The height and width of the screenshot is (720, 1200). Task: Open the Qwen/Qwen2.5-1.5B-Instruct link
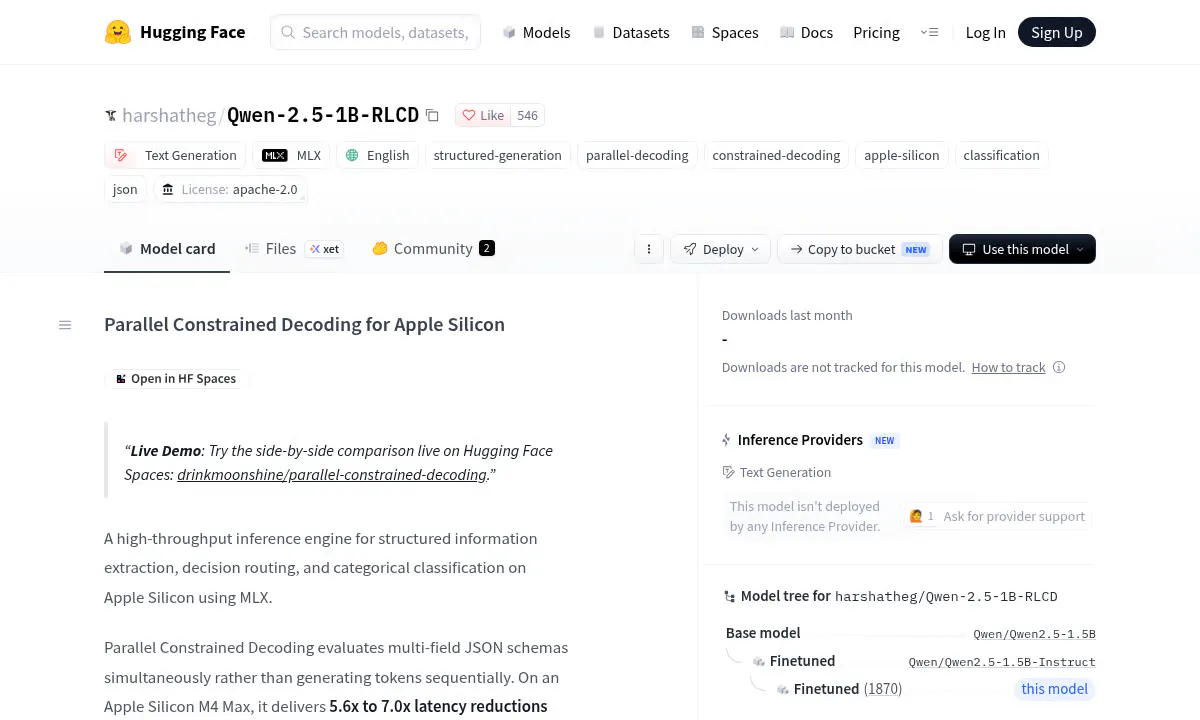[1002, 662]
